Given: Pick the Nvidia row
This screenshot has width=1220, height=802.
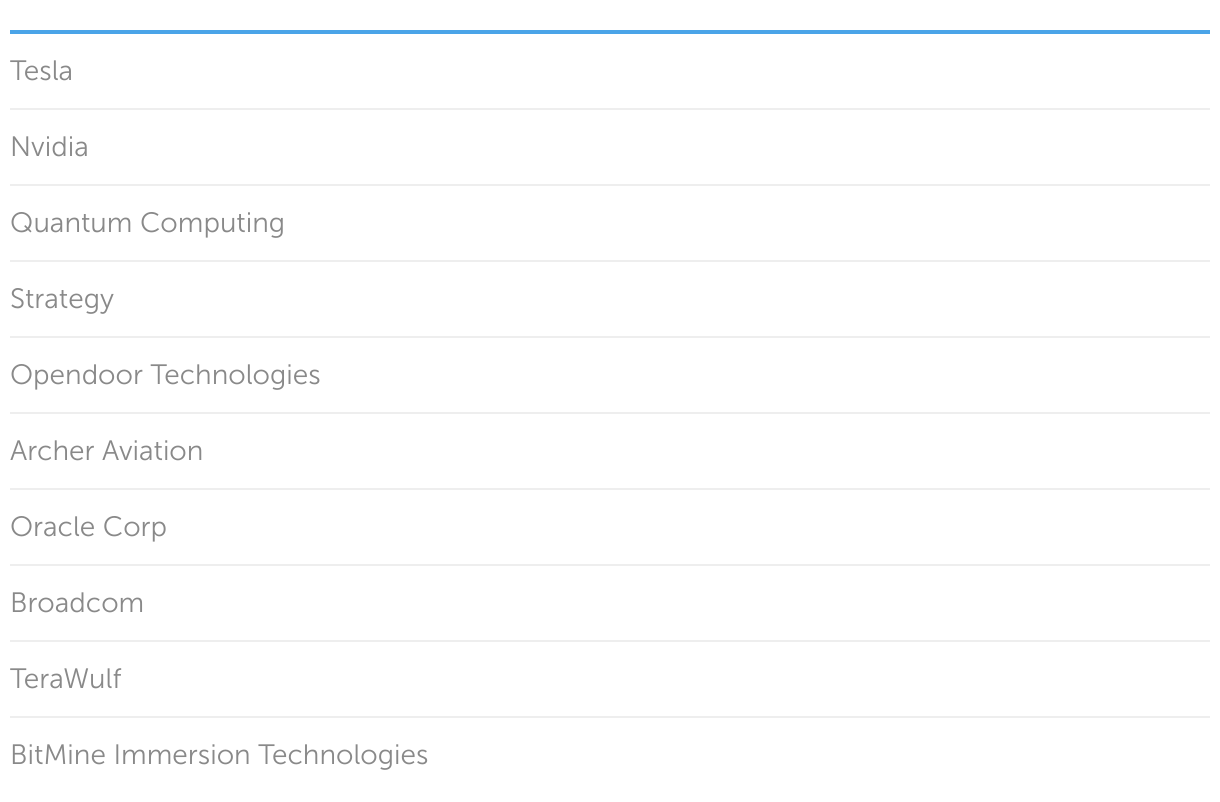Looking at the screenshot, I should (49, 147).
